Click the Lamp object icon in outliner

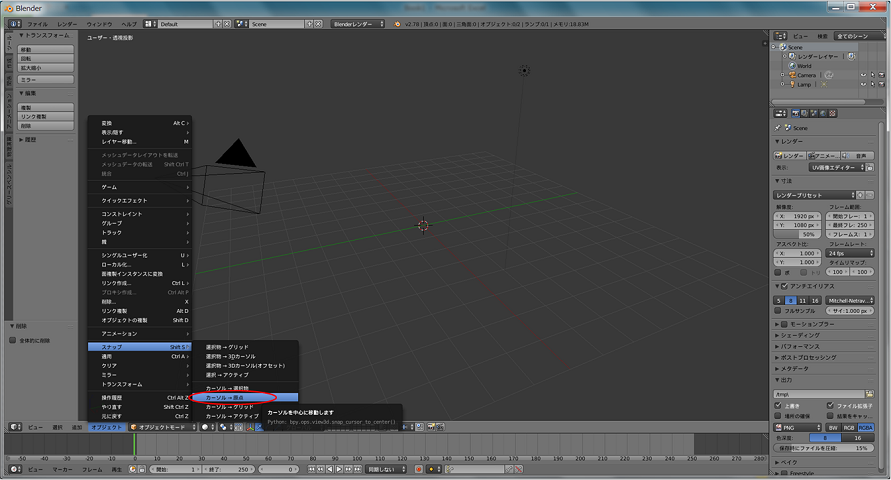click(790, 84)
